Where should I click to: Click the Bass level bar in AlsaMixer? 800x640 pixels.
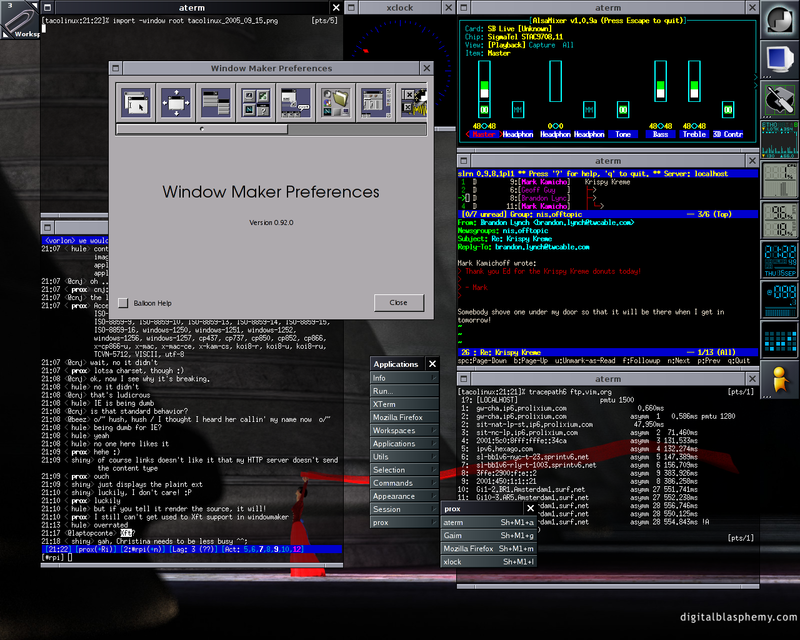(660, 81)
